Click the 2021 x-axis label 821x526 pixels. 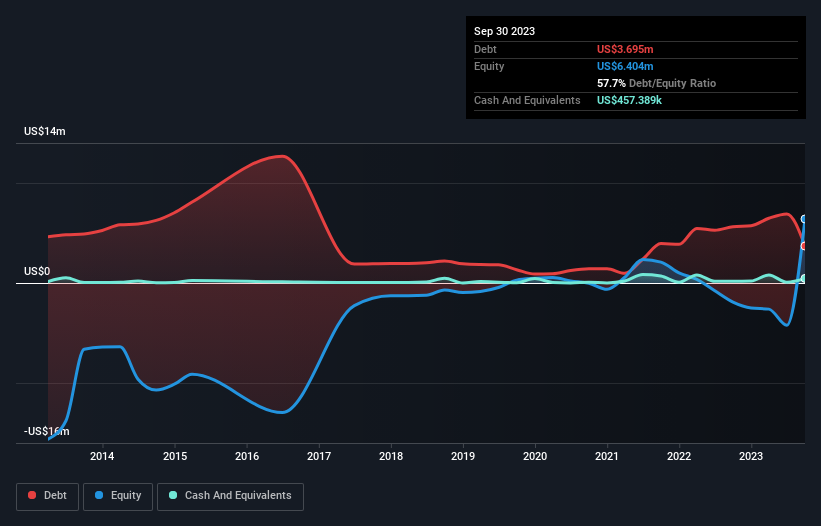pos(607,456)
